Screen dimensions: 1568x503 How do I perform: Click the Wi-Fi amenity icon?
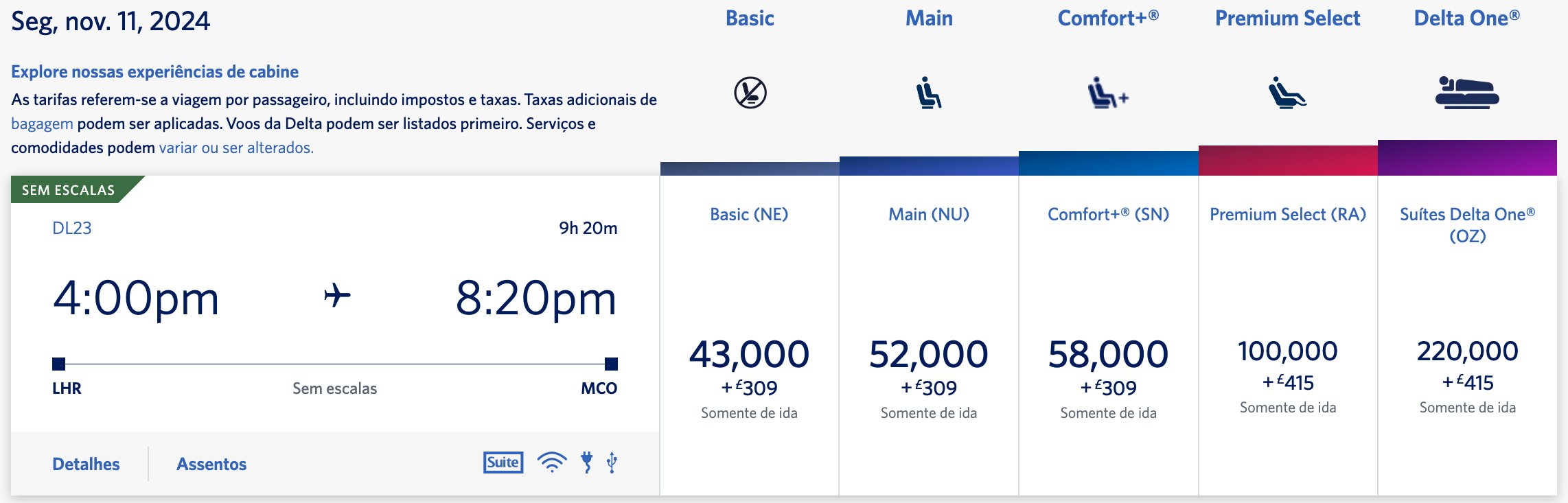[552, 463]
